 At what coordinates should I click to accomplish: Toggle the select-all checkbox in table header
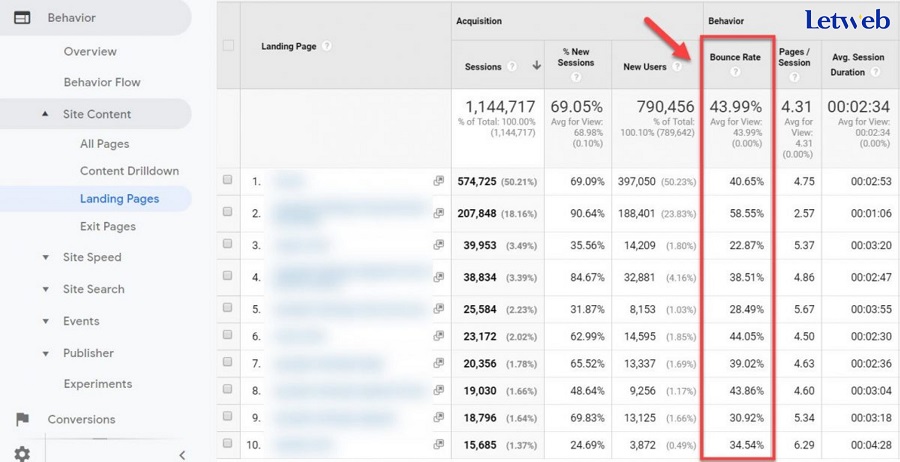228,45
